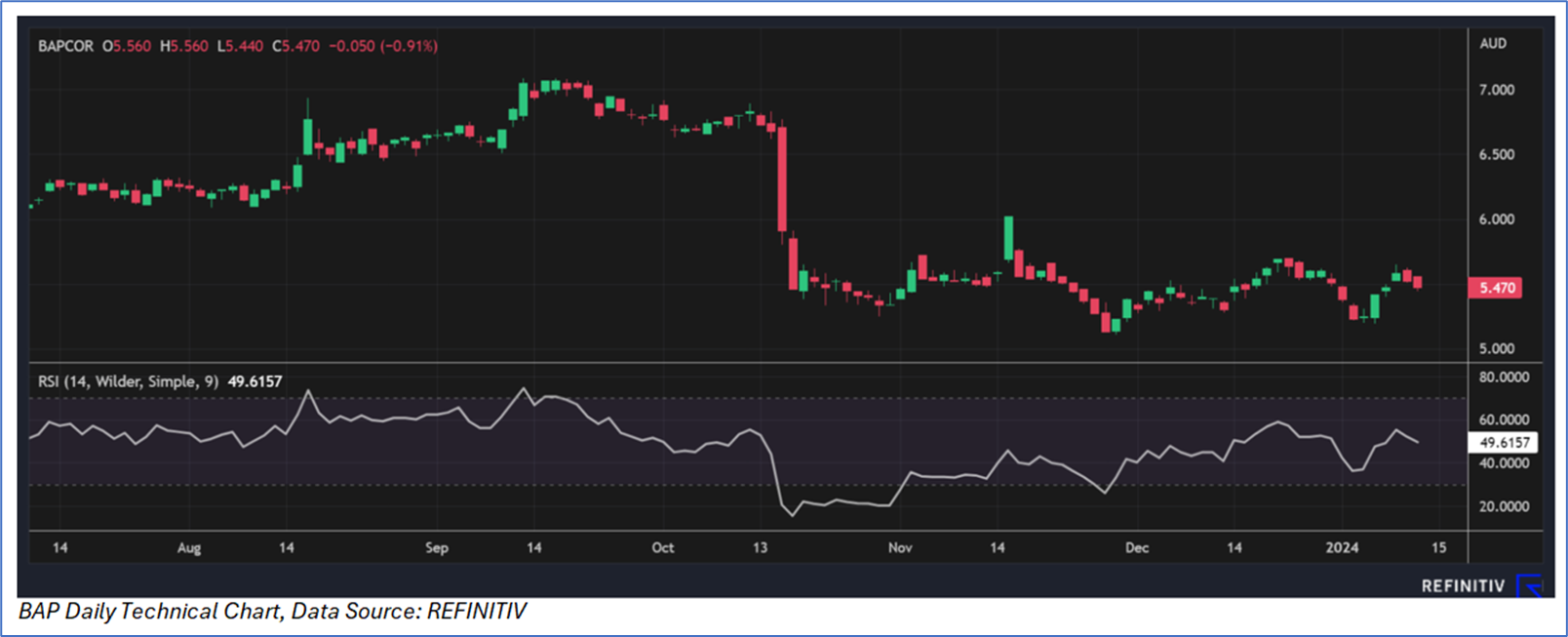The image size is (1568, 637).
Task: Click the high price H5.560 value
Action: point(184,46)
